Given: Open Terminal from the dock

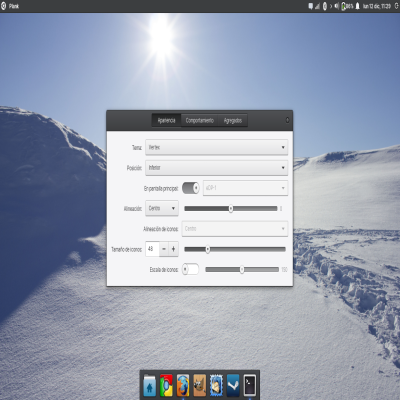Looking at the screenshot, I should [x=250, y=385].
